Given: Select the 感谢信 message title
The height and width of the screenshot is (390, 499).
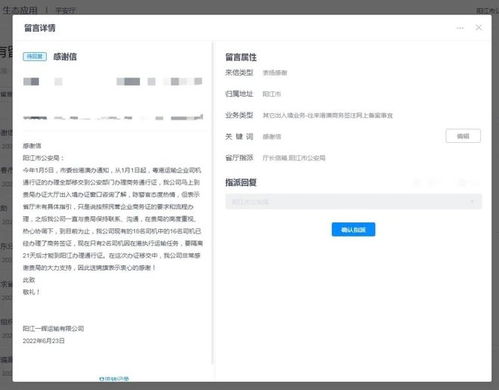Looking at the screenshot, I should click(x=65, y=57).
